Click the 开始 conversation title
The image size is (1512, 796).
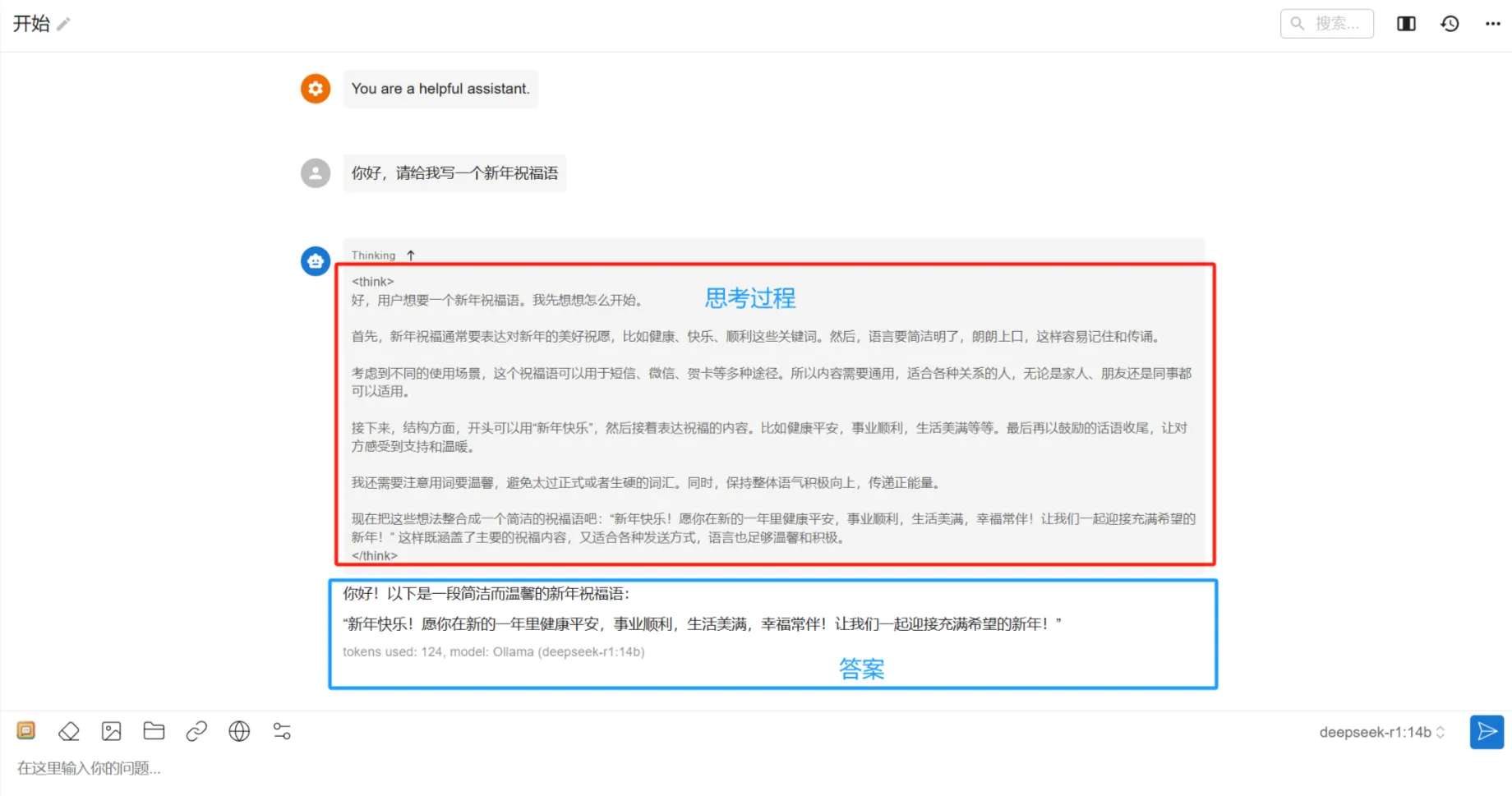(x=31, y=24)
